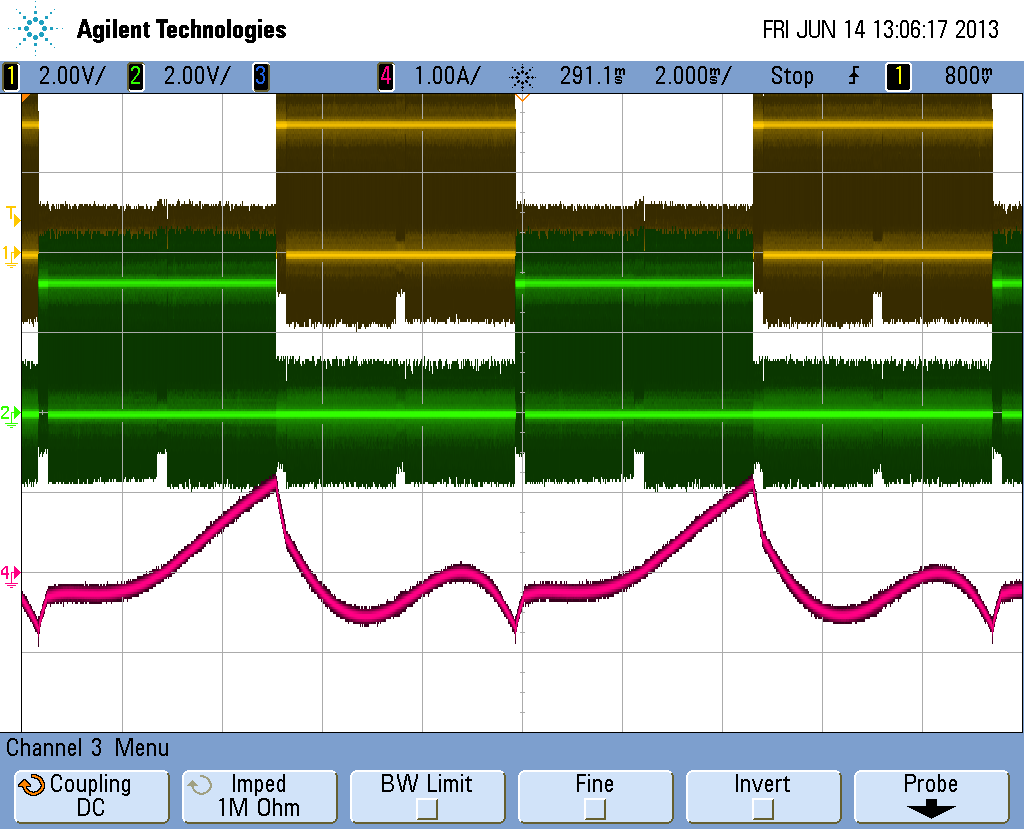Image resolution: width=1024 pixels, height=829 pixels.
Task: Click the Agilent Technologies brand text
Action: click(x=182, y=29)
